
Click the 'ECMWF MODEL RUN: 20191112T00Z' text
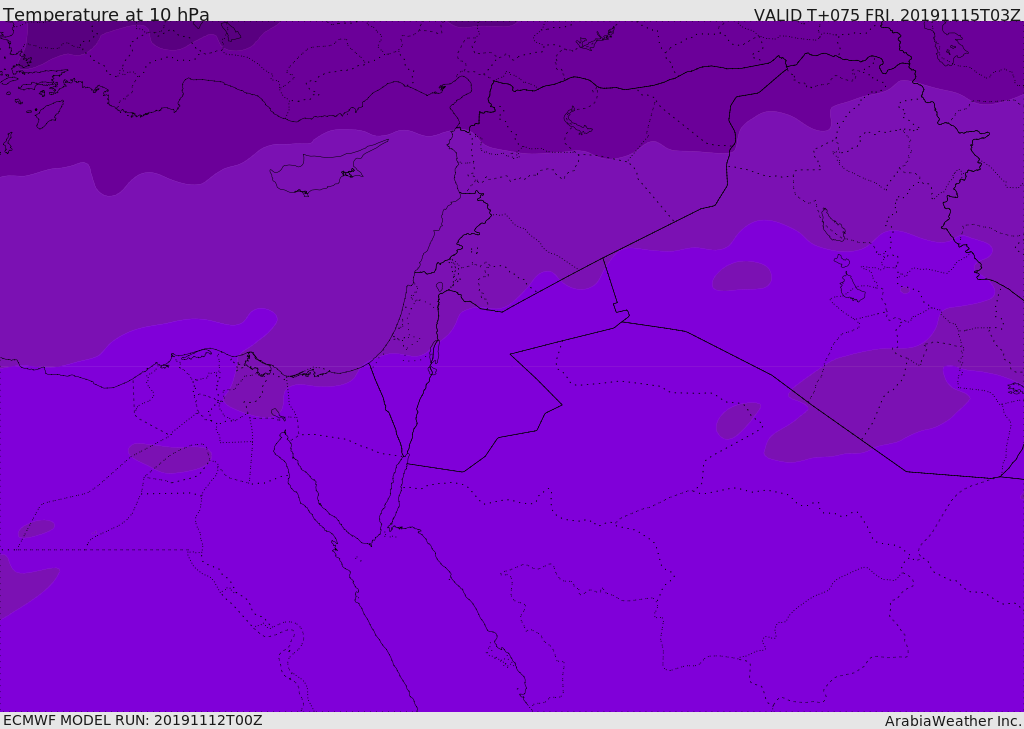click(x=133, y=720)
